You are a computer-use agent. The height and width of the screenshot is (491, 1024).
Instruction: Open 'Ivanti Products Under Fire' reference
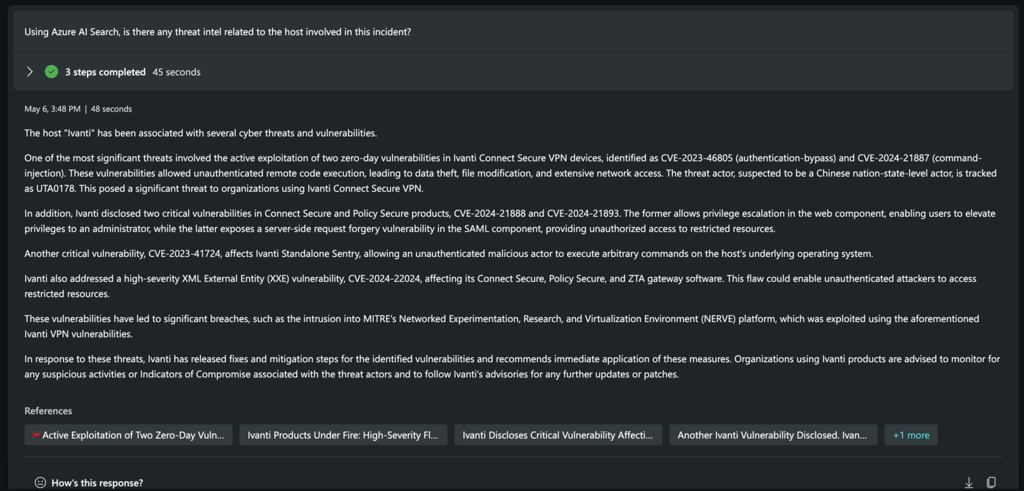coord(341,435)
